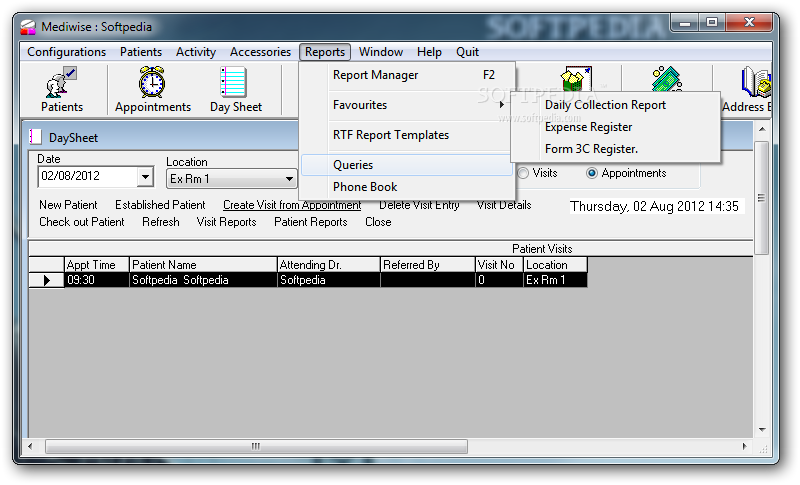Viewport: 800px width, 485px height.
Task: Click the Location column header in grid
Action: 555,265
